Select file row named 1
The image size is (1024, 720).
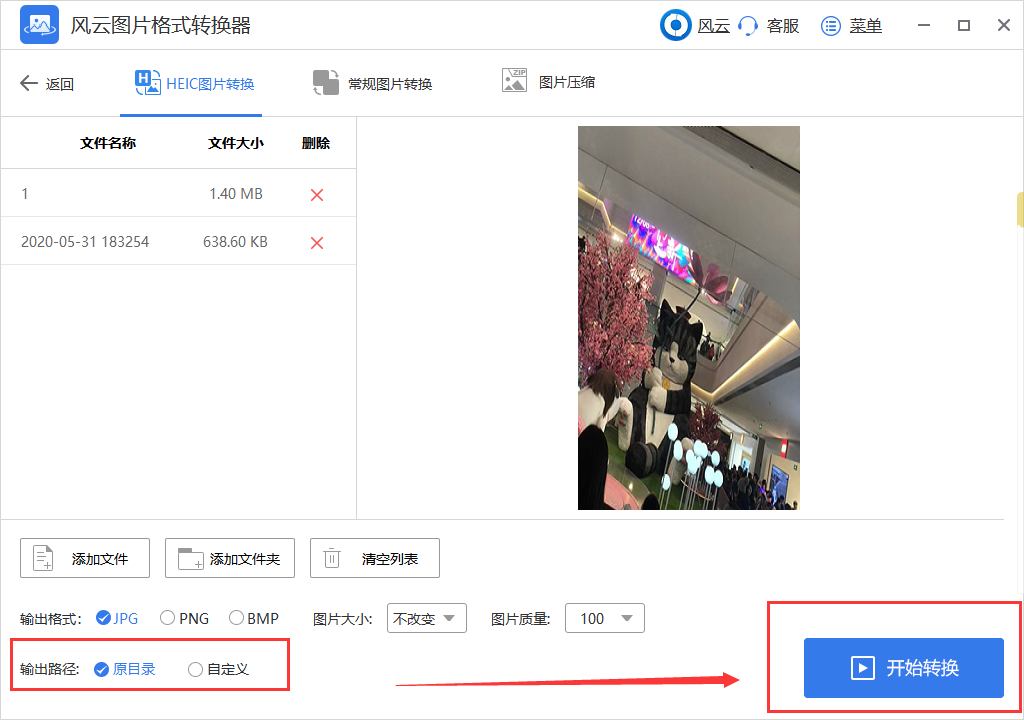(x=178, y=193)
